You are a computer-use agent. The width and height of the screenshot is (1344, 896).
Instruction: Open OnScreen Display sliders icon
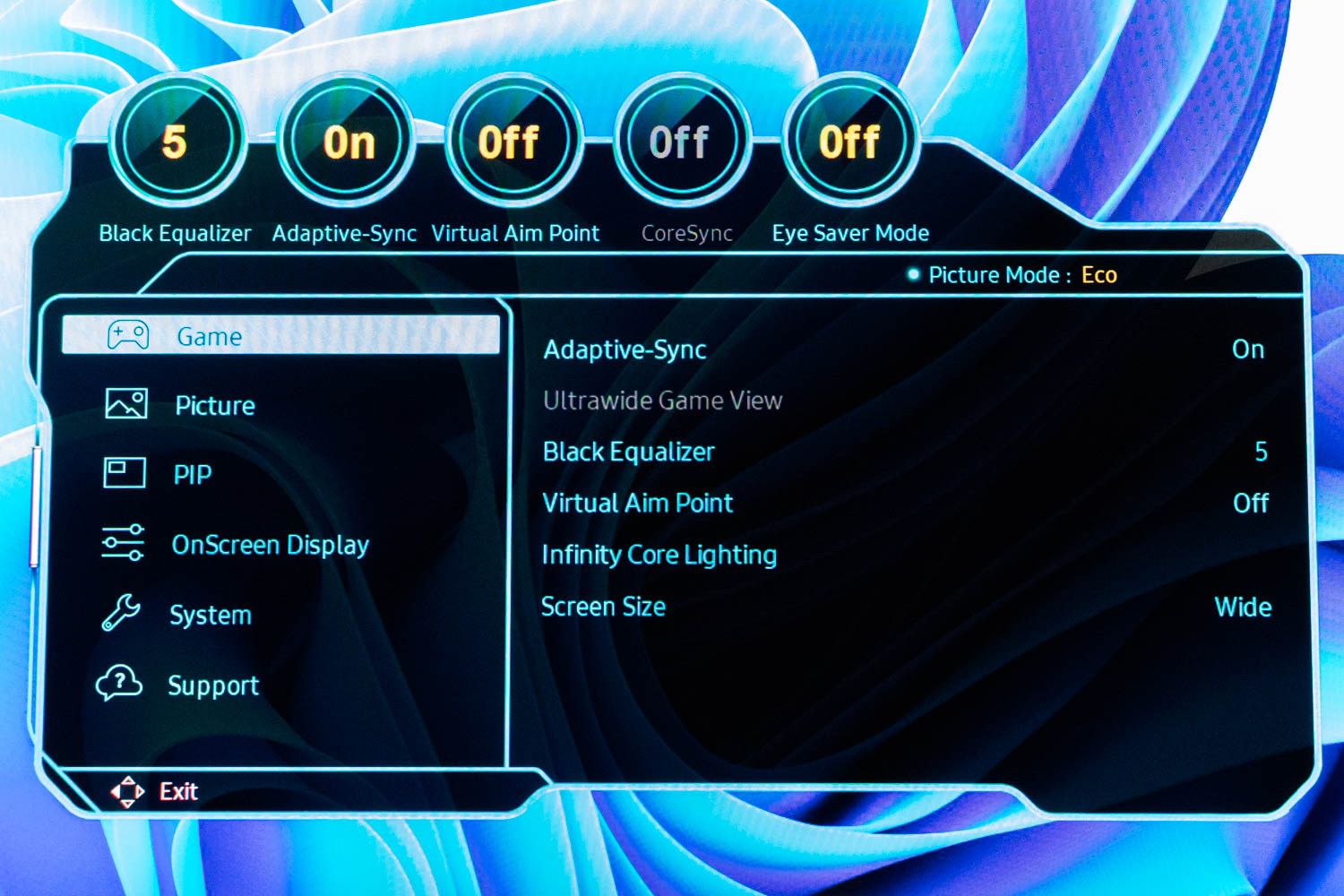click(x=124, y=544)
